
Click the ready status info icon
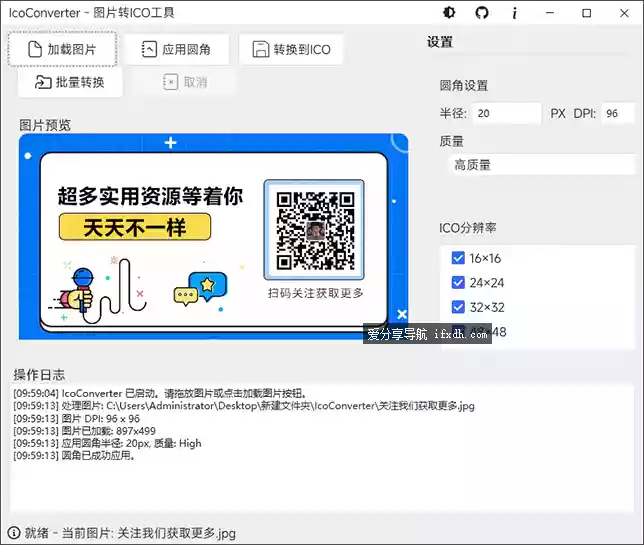point(14,533)
